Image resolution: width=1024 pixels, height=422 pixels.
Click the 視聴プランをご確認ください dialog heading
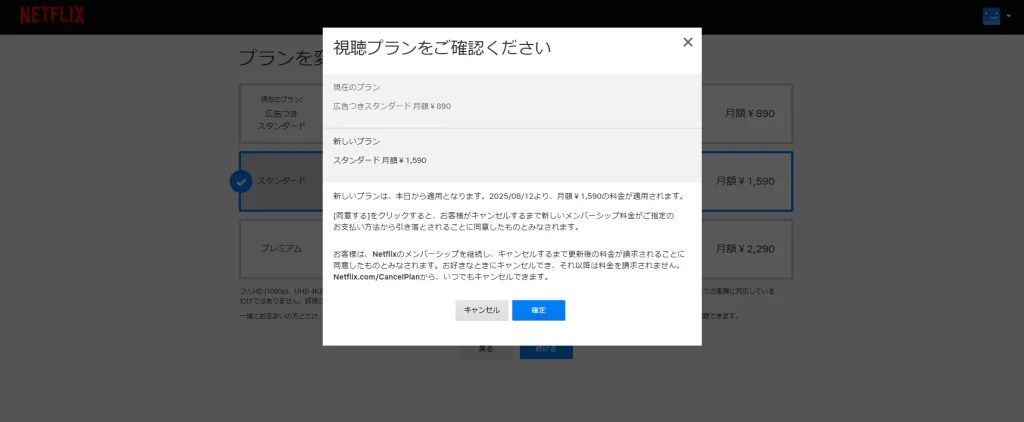442,48
